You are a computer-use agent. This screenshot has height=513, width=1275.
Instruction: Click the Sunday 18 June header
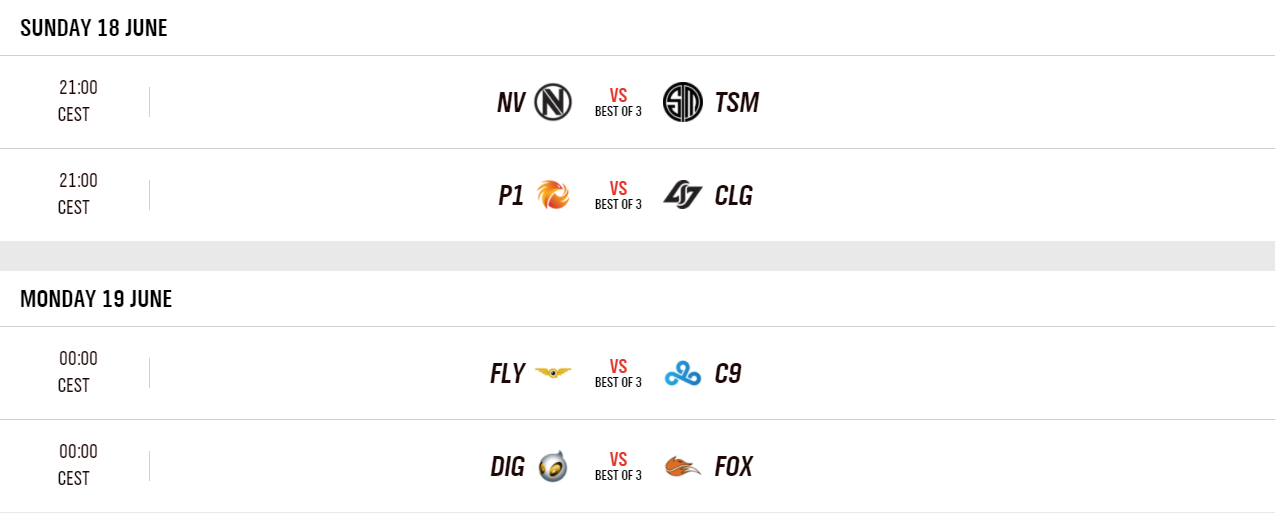tap(94, 28)
